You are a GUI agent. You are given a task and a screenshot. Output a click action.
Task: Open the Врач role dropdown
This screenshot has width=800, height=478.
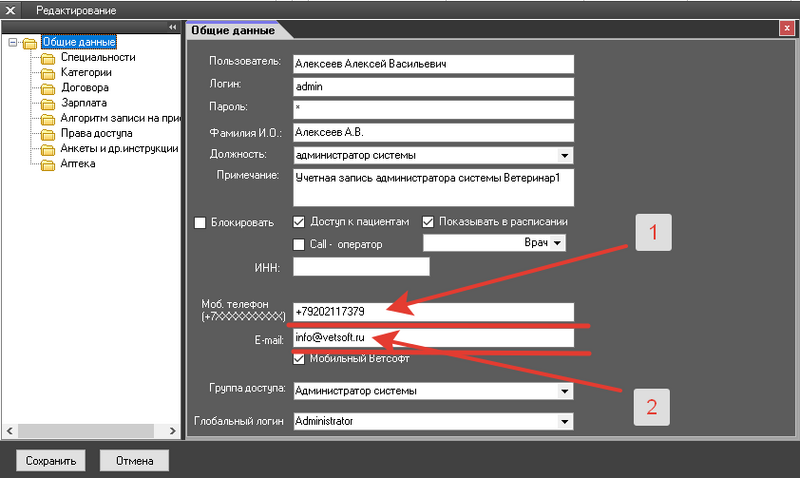(x=557, y=243)
